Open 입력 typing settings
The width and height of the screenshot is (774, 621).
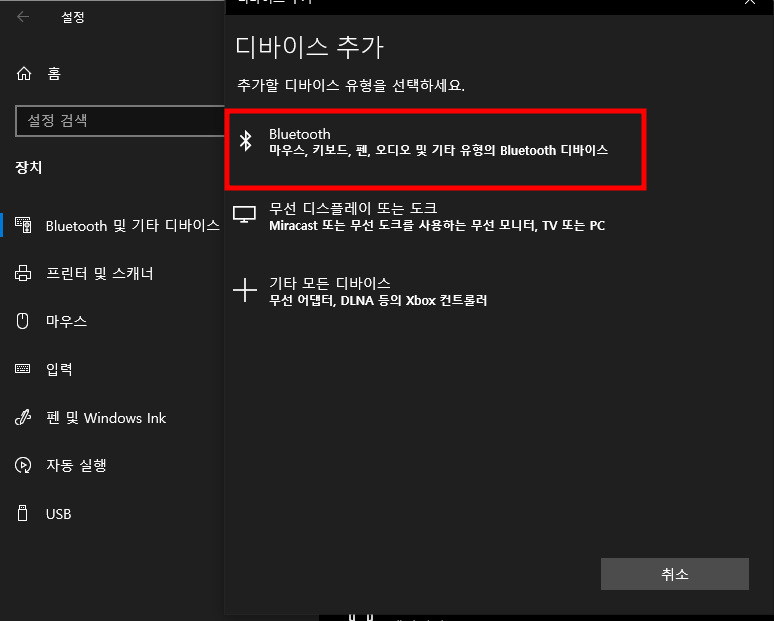click(x=59, y=369)
